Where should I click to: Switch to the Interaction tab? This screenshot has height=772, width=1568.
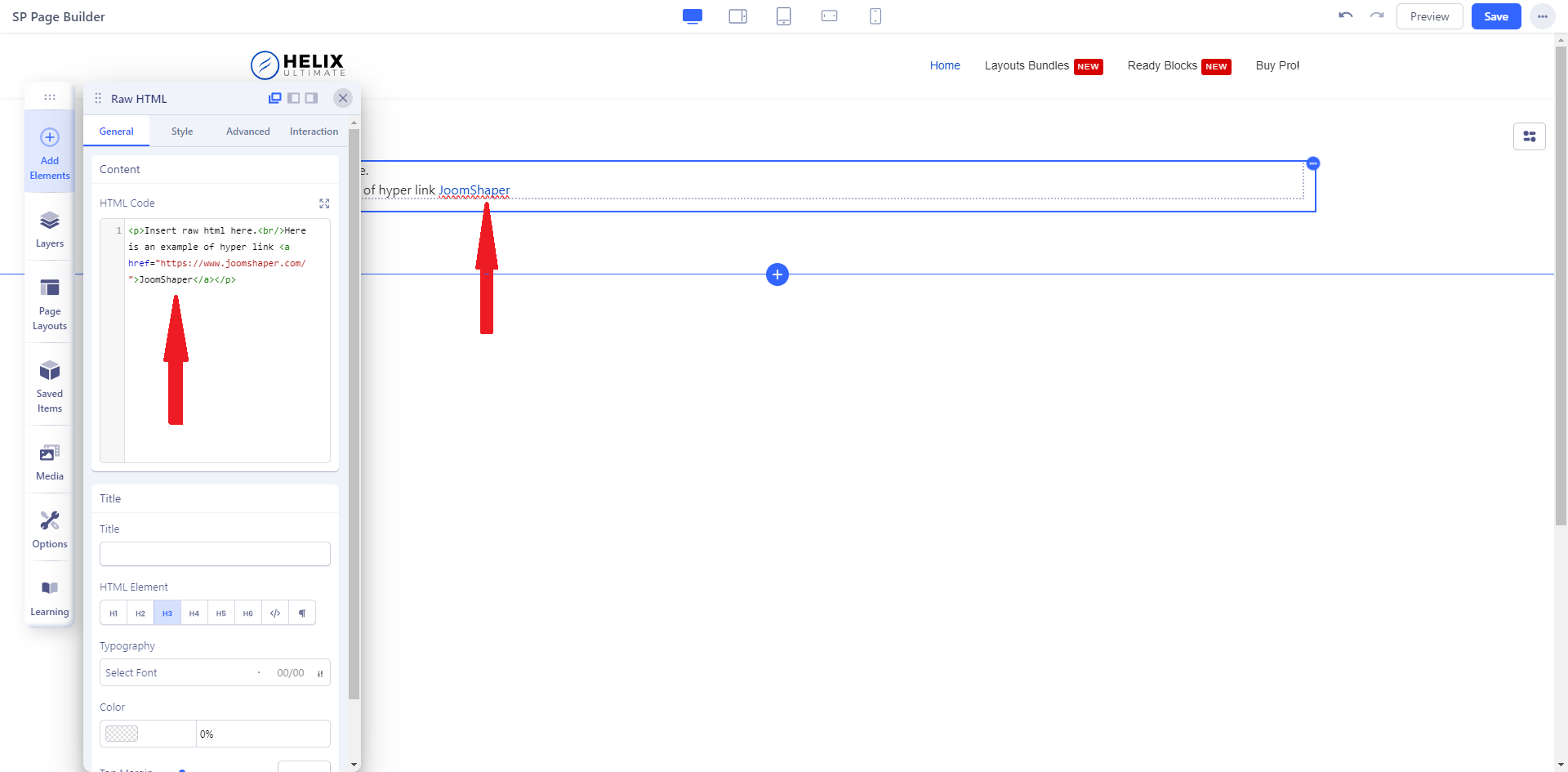pos(314,132)
